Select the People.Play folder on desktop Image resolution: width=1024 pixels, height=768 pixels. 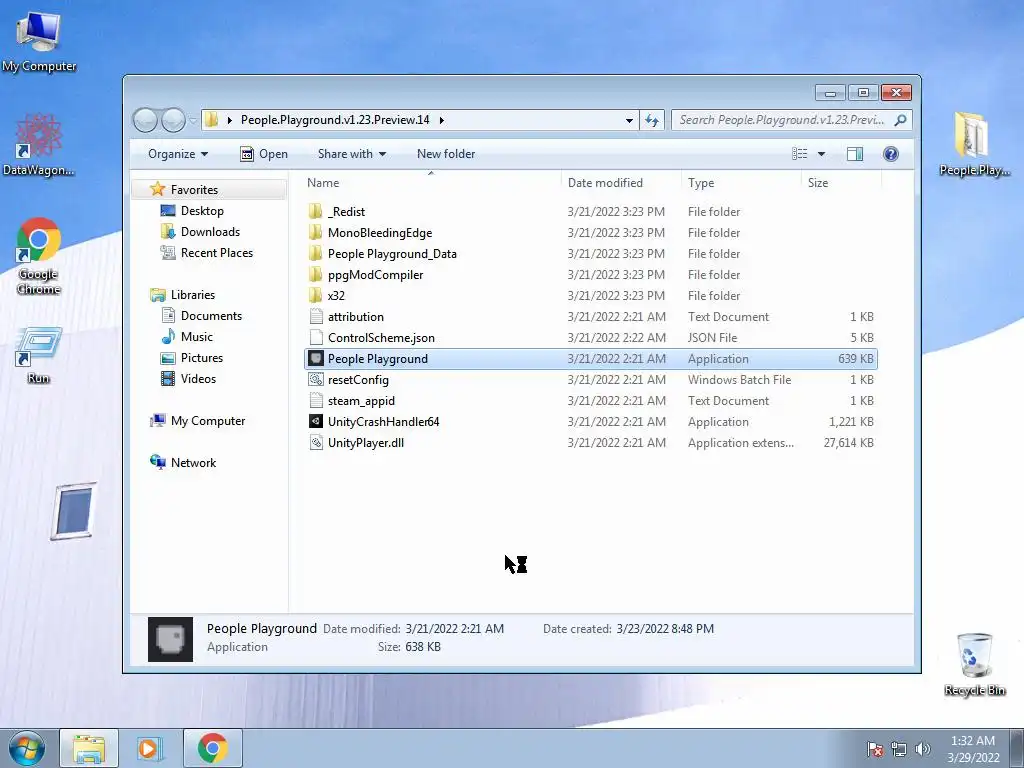[974, 144]
